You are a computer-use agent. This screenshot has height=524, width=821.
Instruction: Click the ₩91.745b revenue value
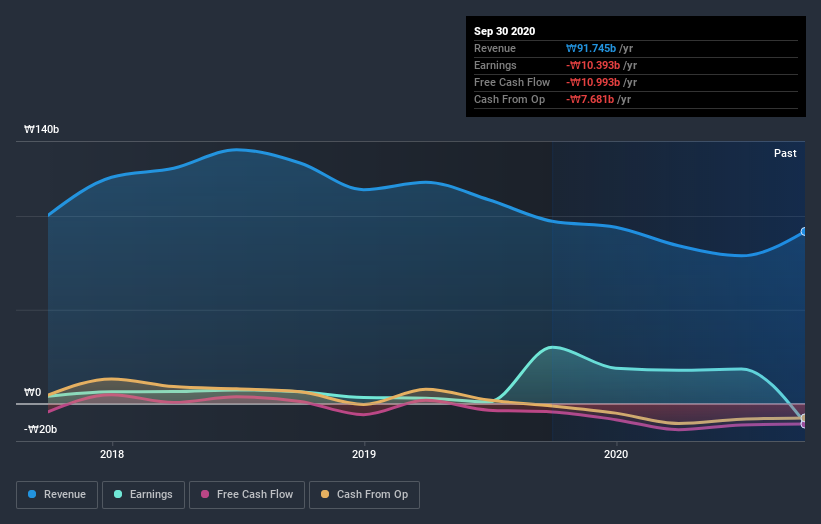pos(591,48)
